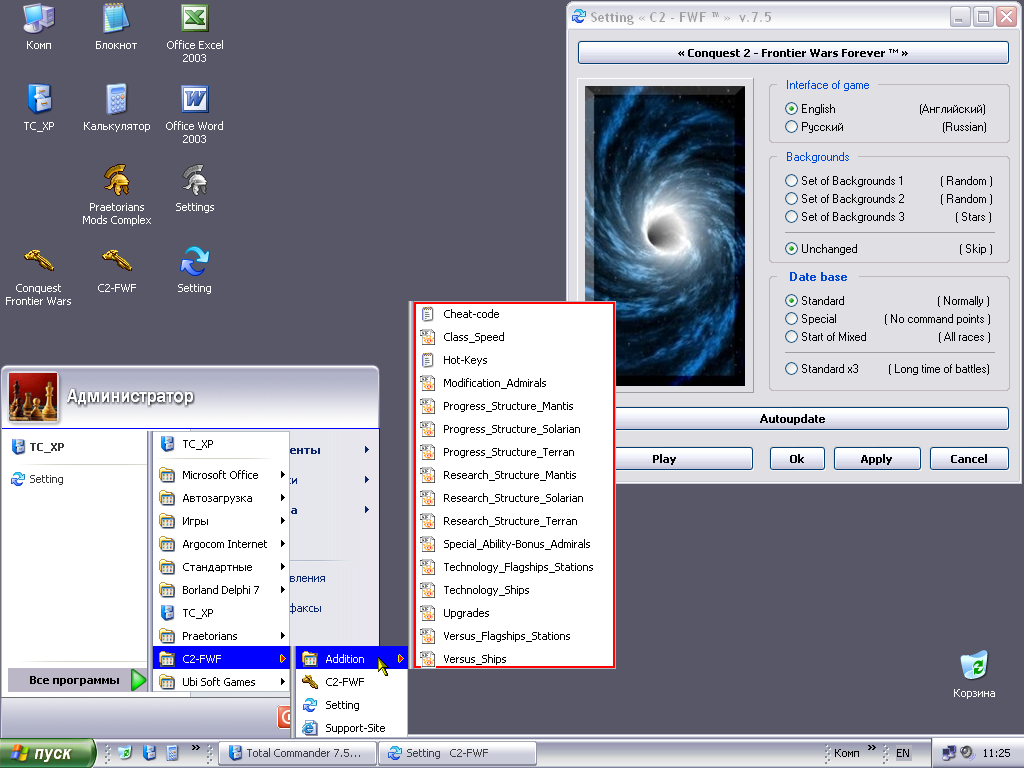This screenshot has height=768, width=1024.
Task: Select Unchanged background option
Action: point(792,248)
